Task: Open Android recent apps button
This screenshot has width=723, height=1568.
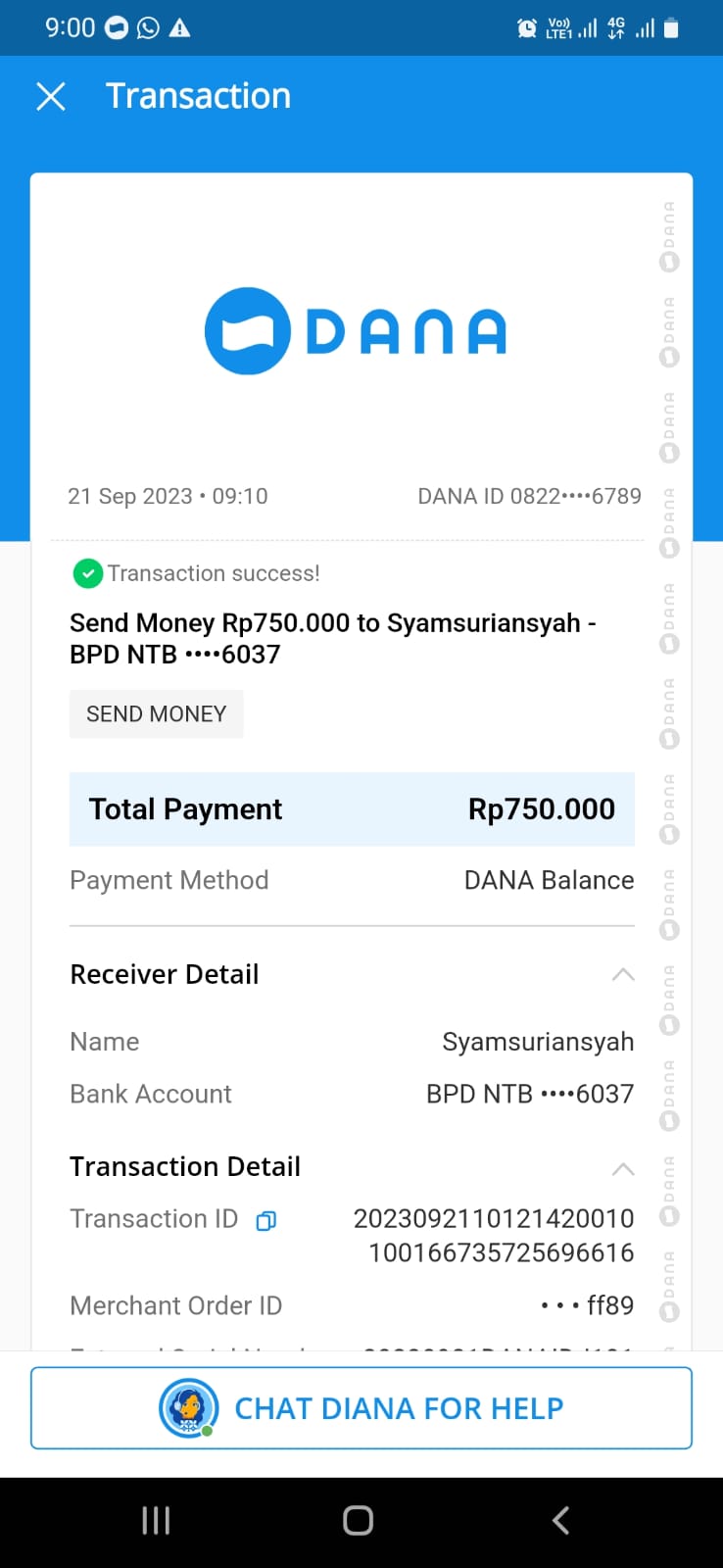Action: point(156,1520)
